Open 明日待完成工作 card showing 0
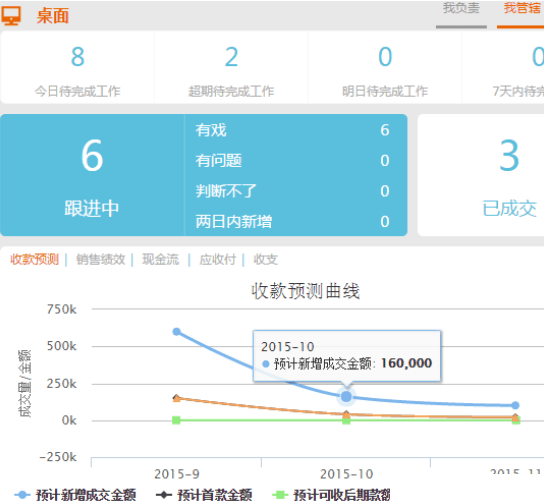Viewport: 544px width, 502px height. click(385, 67)
